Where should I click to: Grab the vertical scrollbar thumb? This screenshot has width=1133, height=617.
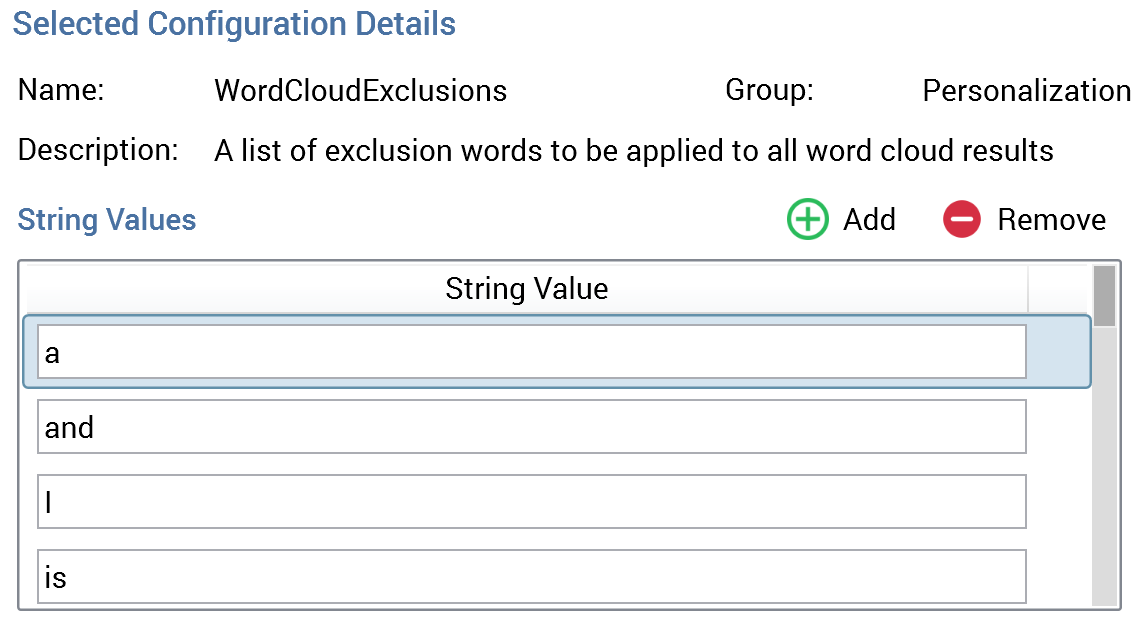click(1104, 296)
